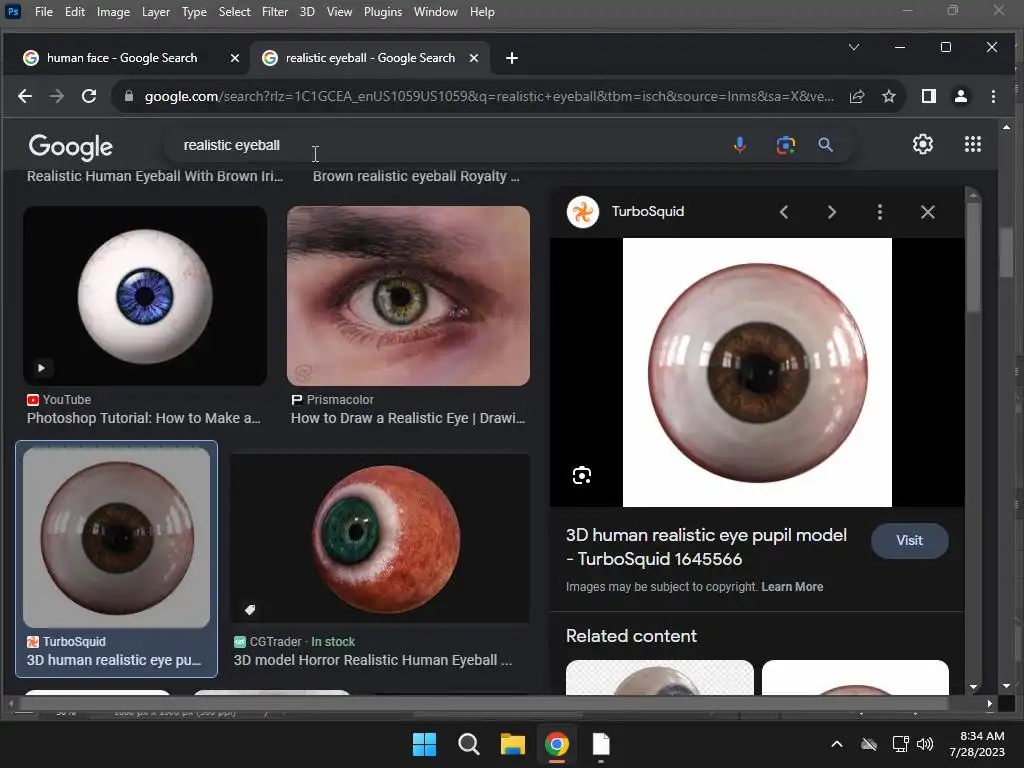Click the realistic eyeball search box
This screenshot has width=1024, height=768.
(444, 145)
